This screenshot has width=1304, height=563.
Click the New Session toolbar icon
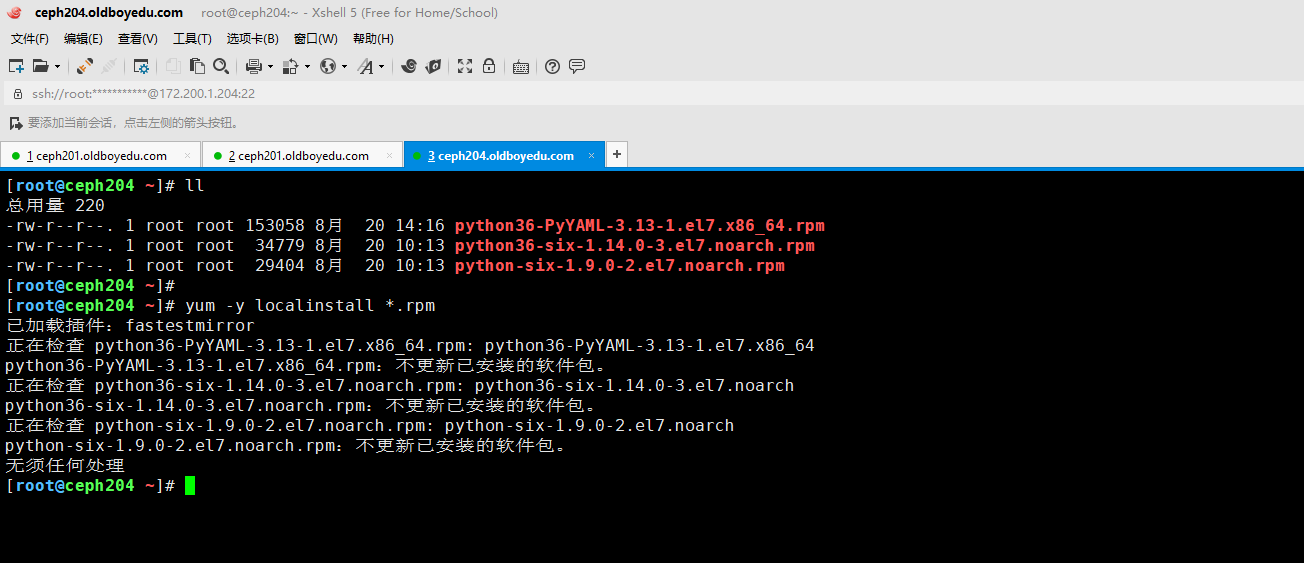(16, 66)
